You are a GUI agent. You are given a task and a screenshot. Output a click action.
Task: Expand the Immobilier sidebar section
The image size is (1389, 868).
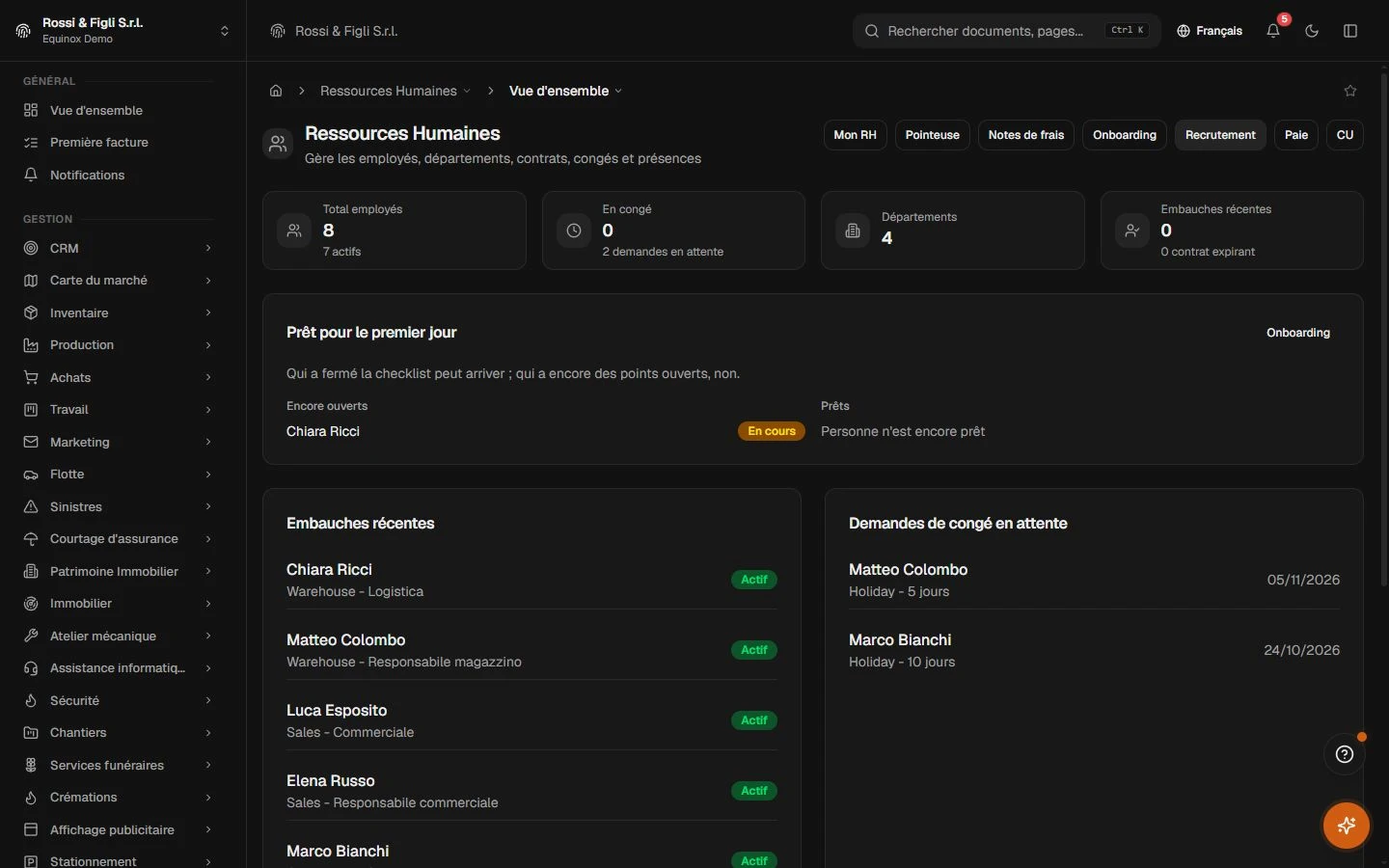pos(208,604)
